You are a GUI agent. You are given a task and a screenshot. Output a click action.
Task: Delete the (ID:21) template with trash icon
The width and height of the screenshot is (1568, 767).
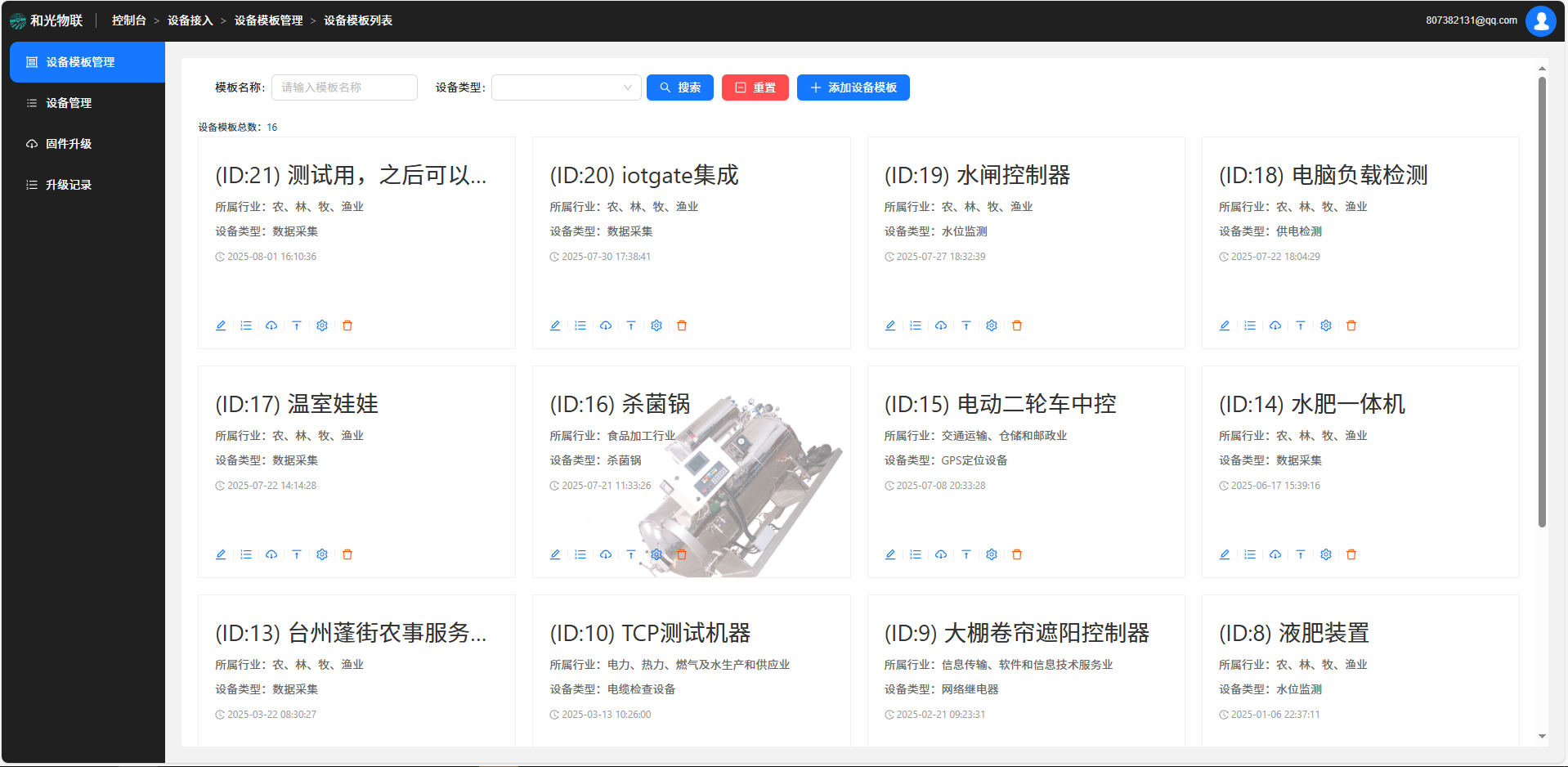point(347,325)
